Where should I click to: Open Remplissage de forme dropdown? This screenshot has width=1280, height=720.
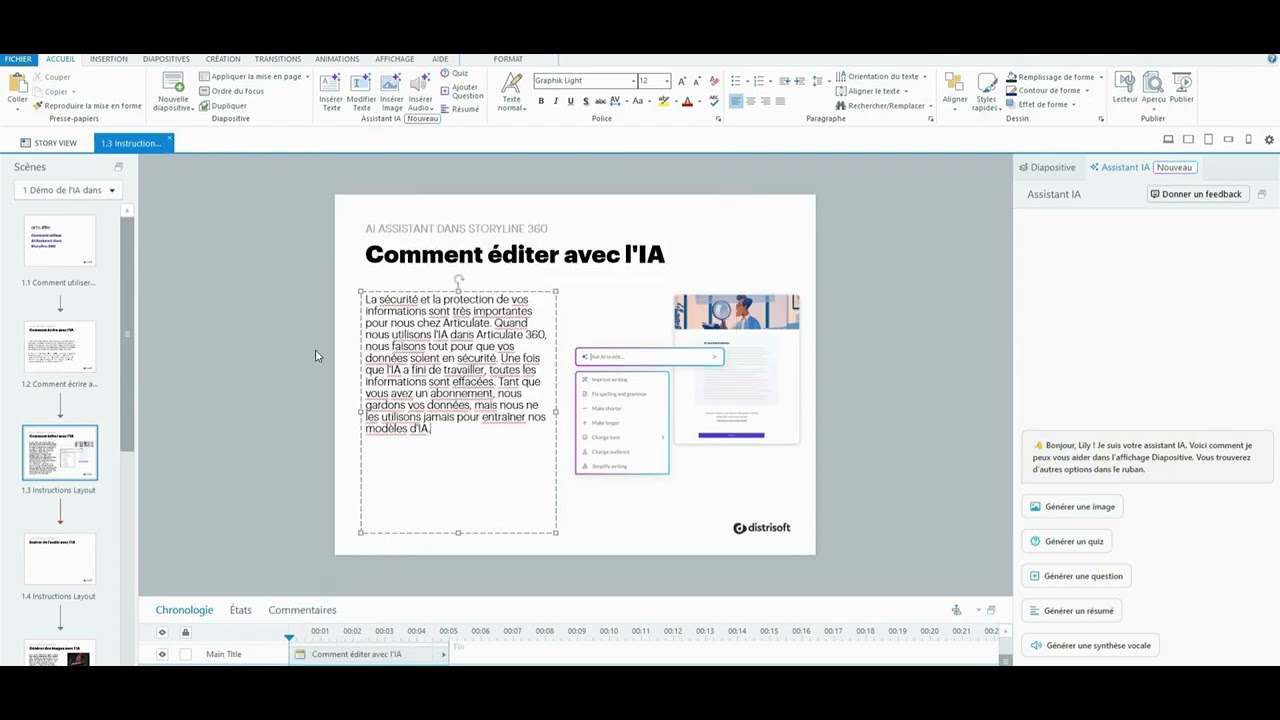click(1054, 76)
